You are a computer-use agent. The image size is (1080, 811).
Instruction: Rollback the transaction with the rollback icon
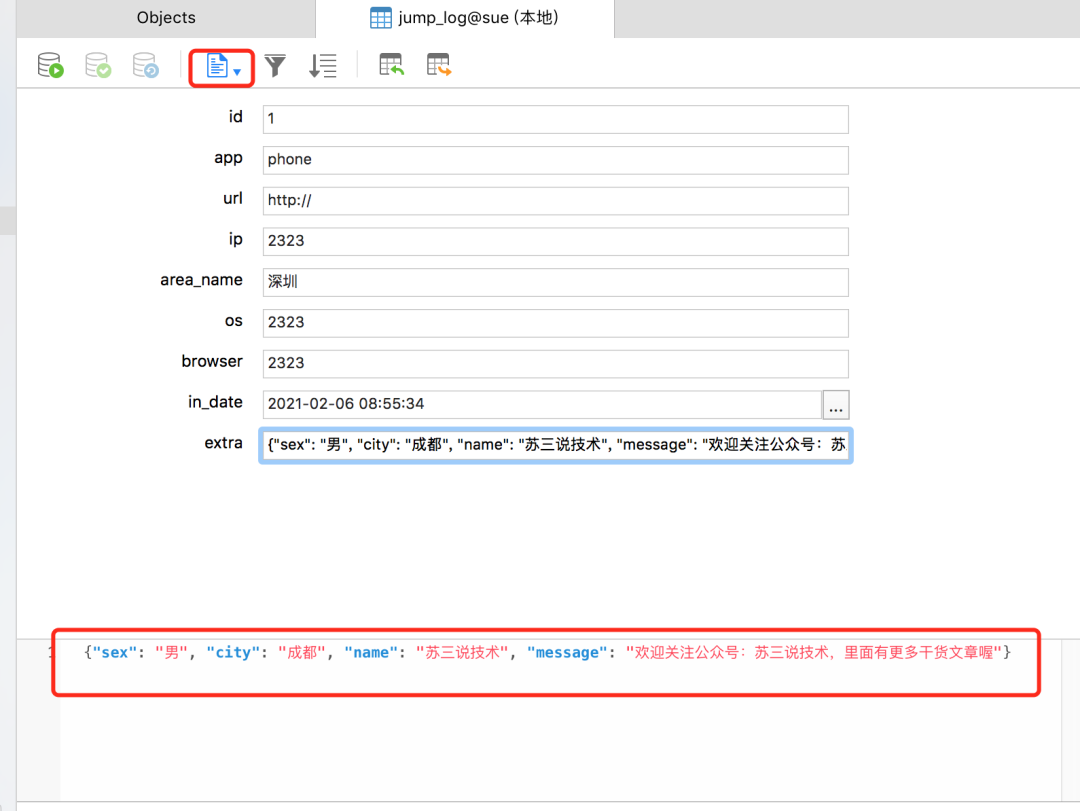click(145, 64)
